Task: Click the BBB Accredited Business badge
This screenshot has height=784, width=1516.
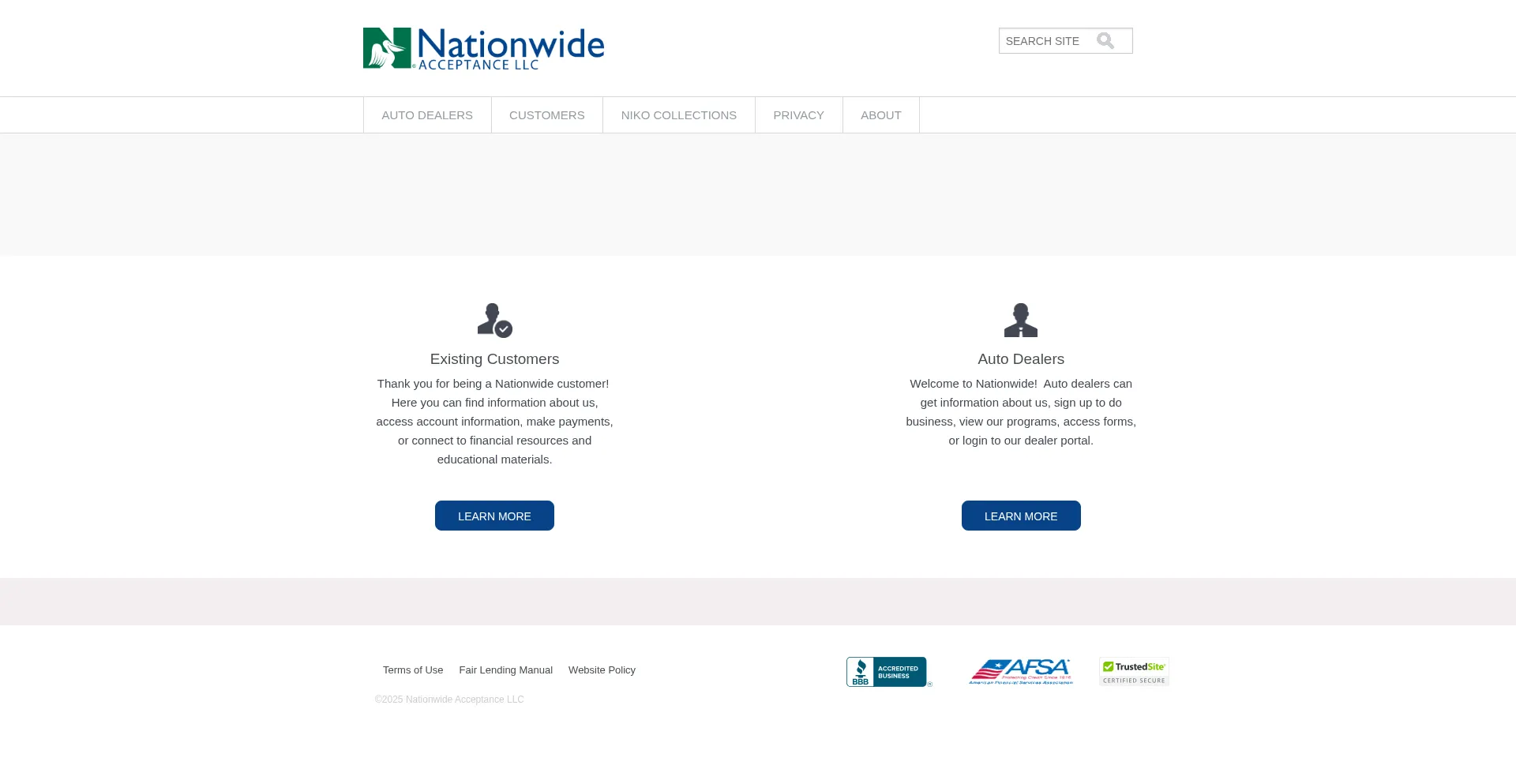Action: [888, 671]
